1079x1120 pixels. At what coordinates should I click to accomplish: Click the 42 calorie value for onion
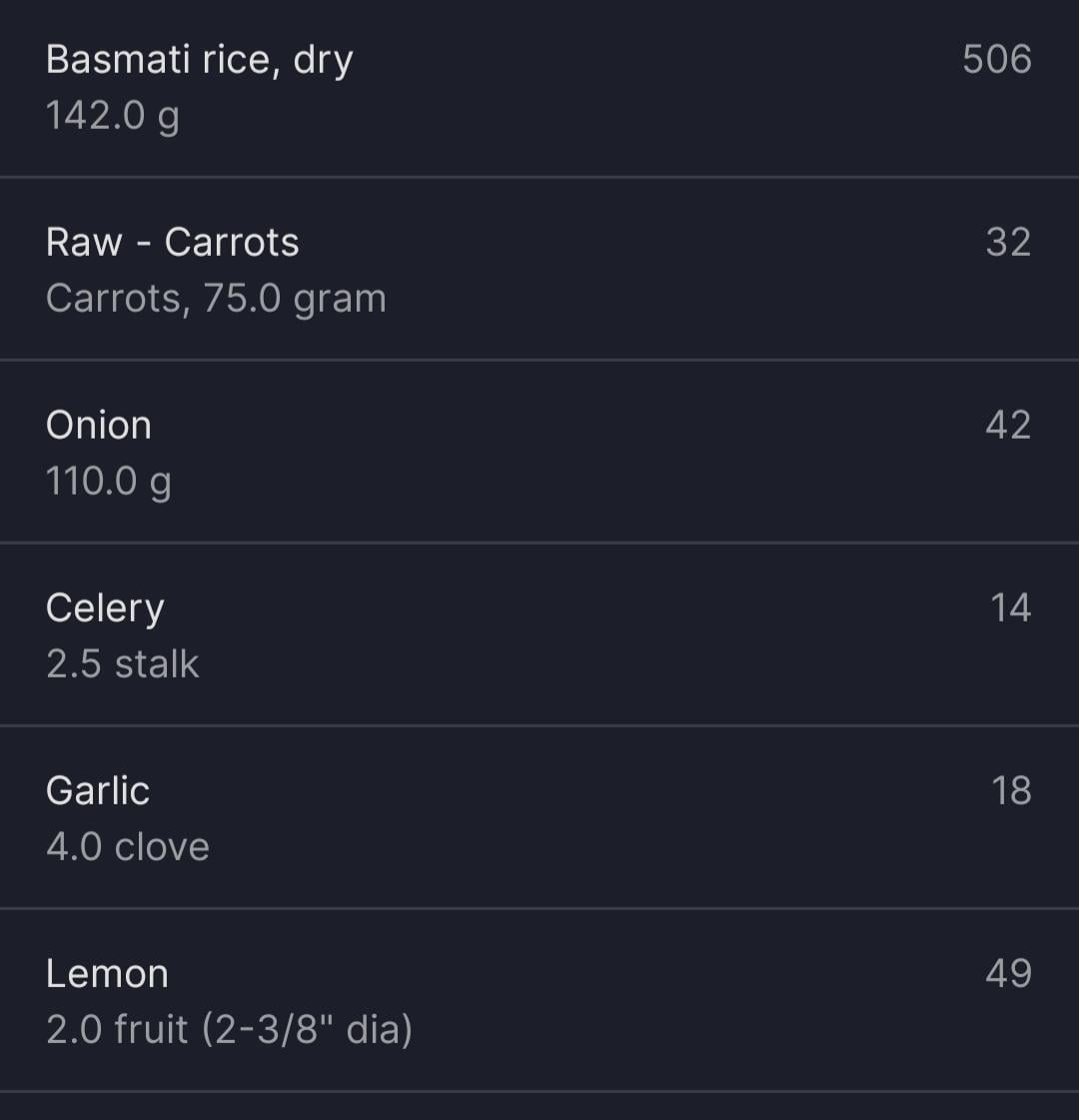(1007, 426)
